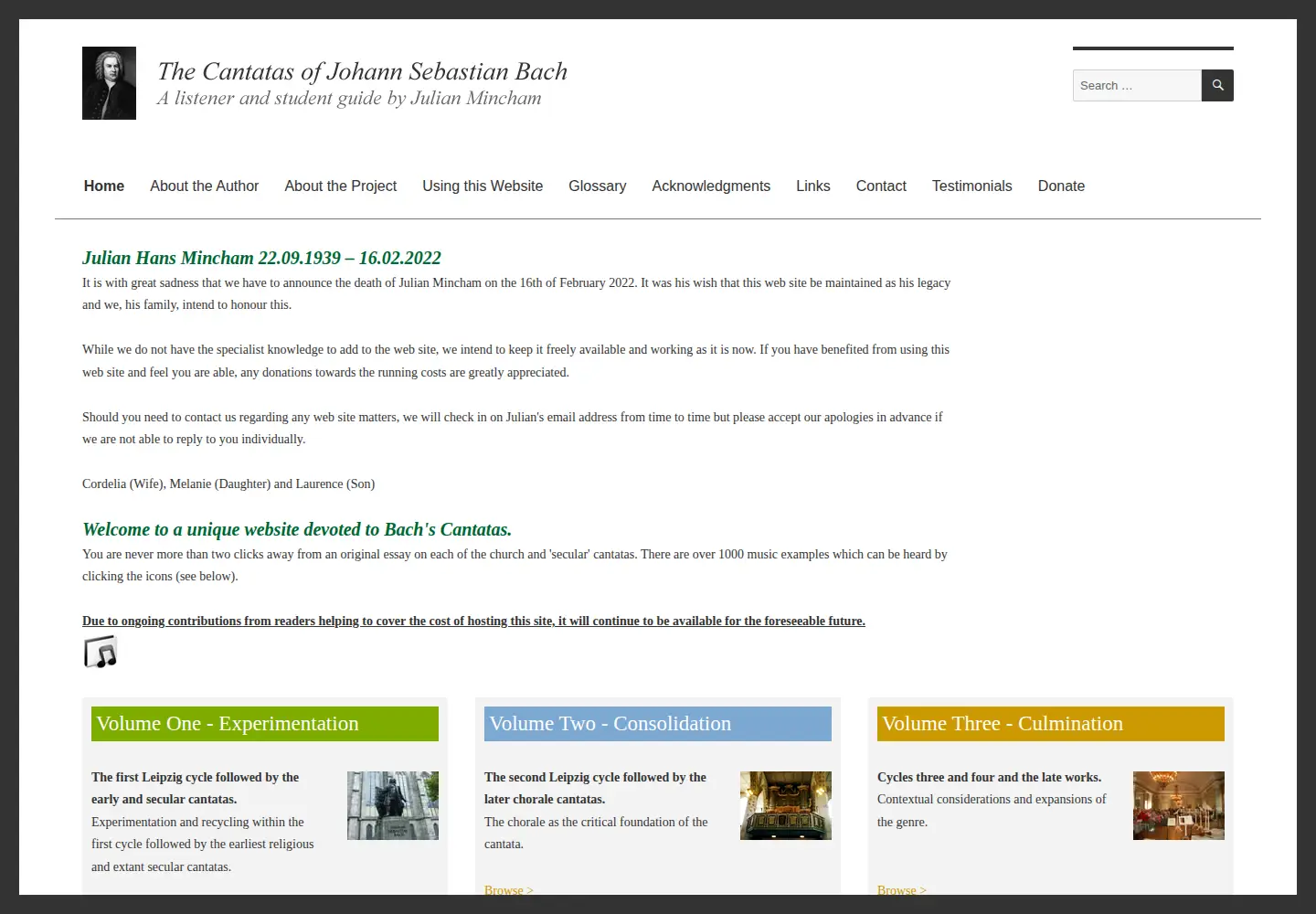Go to the Contact page
The width and height of the screenshot is (1316, 914).
pos(881,186)
